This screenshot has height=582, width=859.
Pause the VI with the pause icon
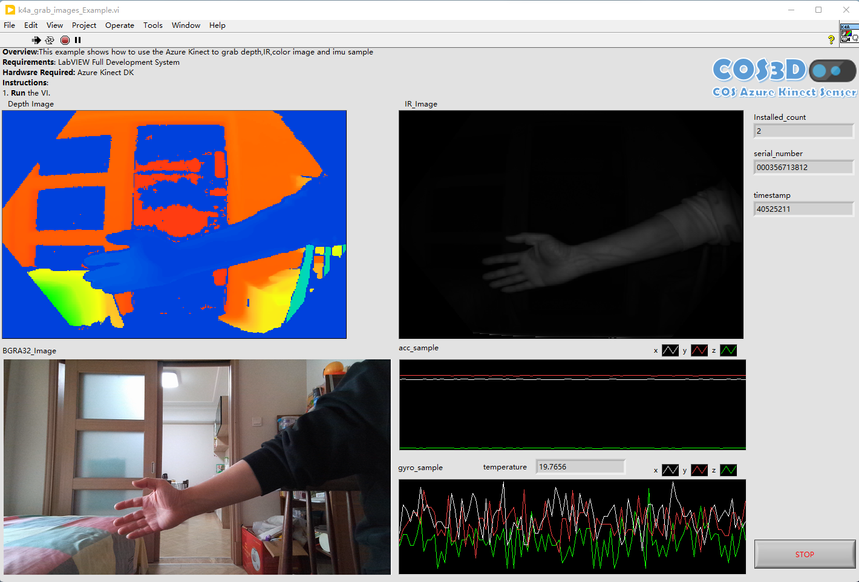pos(78,40)
